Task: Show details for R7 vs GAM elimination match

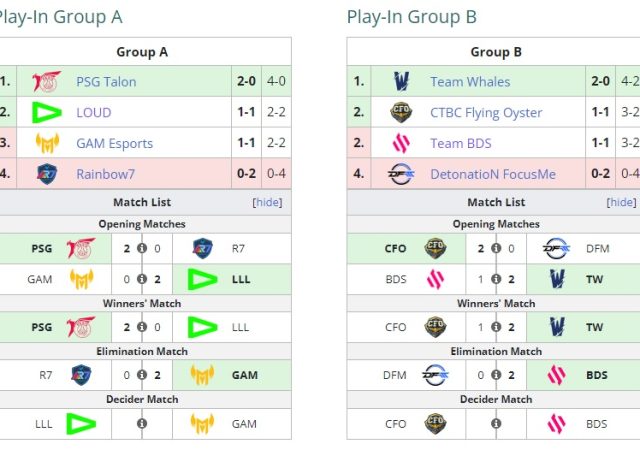Action: point(141,376)
